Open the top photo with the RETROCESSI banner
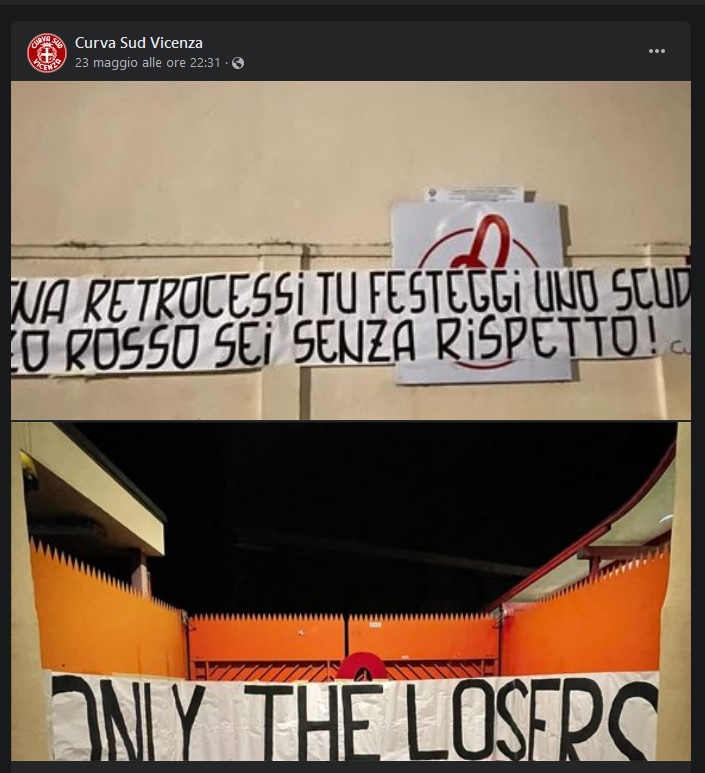Screen dimensions: 705x773 [x=351, y=250]
